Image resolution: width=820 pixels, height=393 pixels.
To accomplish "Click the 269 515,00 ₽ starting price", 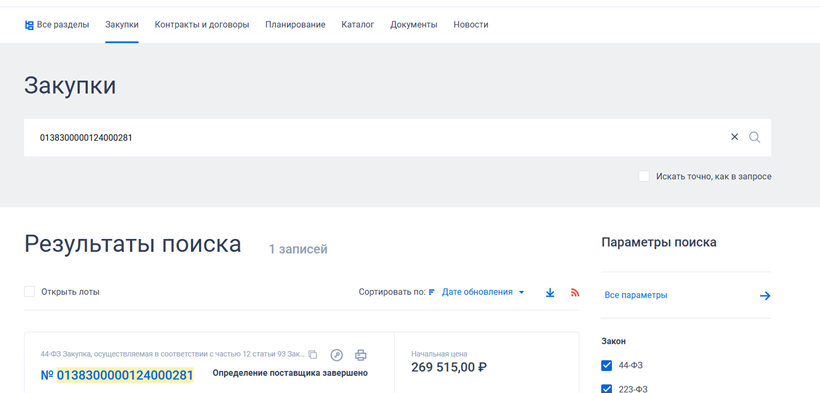I will tap(449, 367).
